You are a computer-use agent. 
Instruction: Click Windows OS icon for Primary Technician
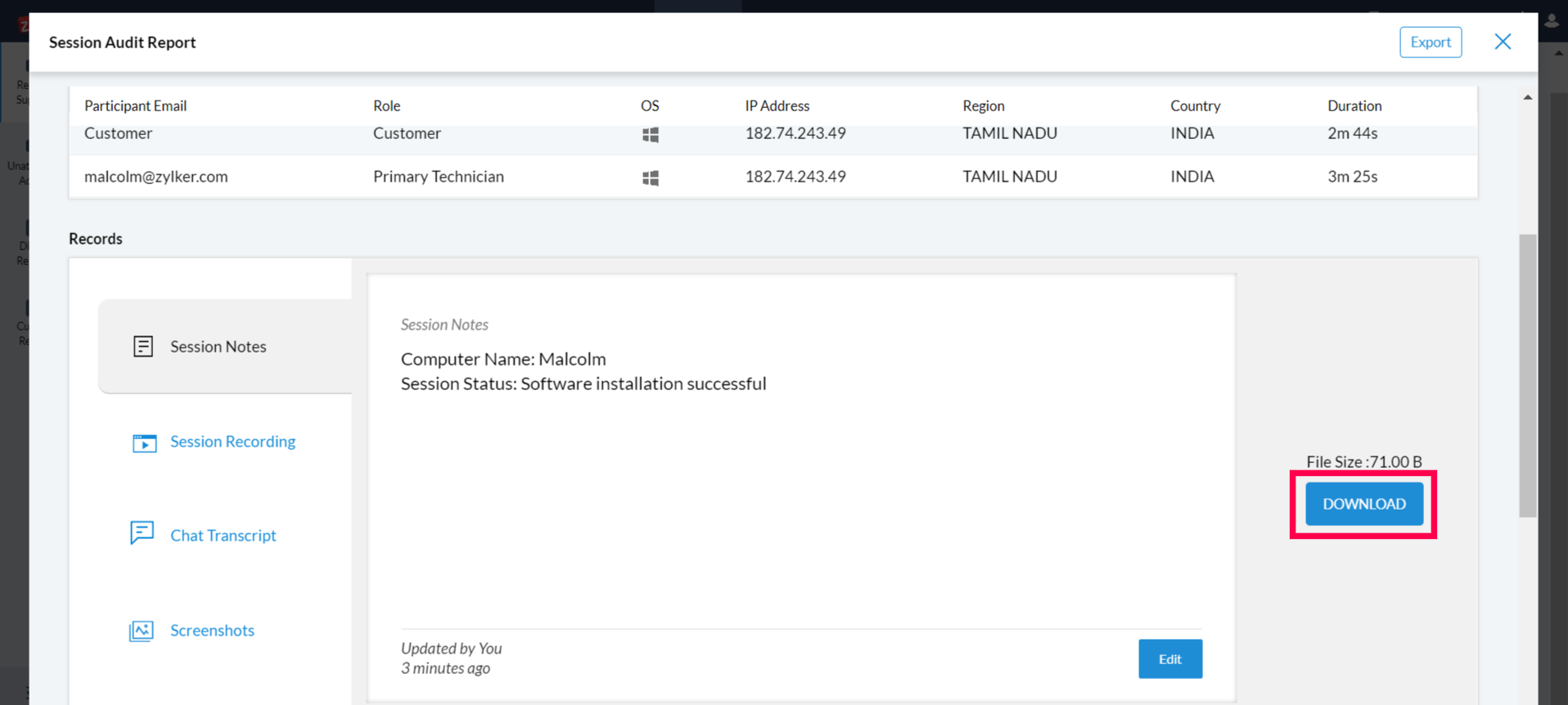tap(651, 177)
